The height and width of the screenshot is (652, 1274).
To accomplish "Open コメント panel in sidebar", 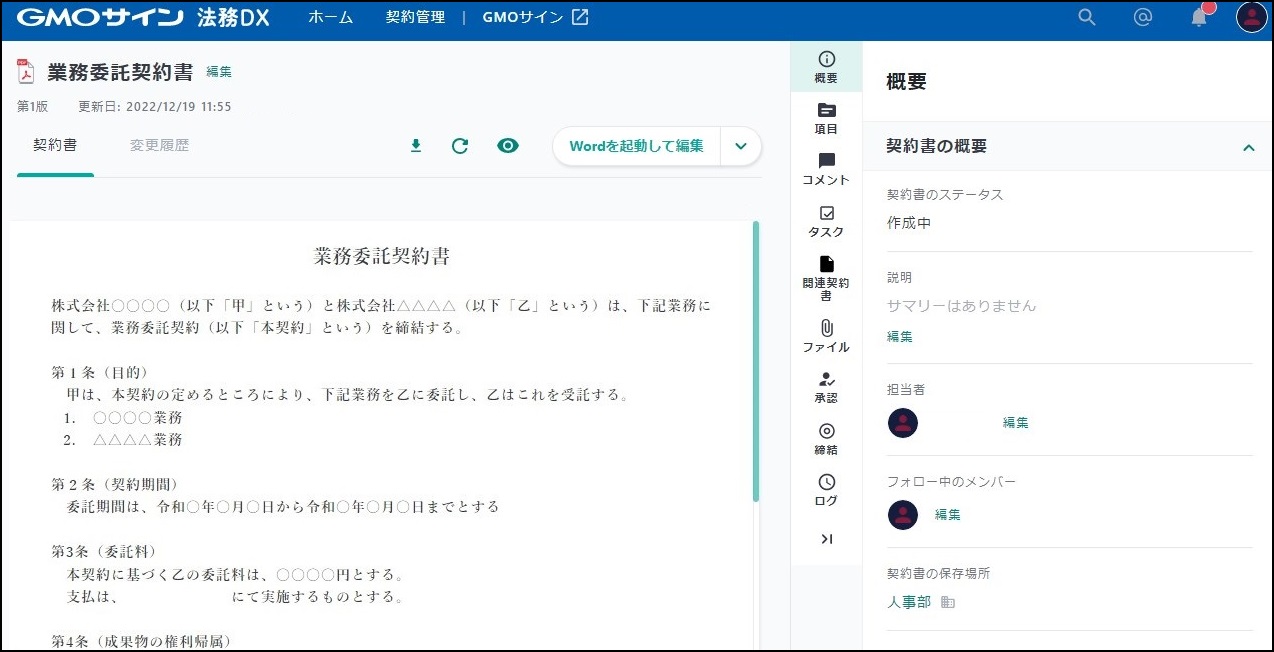I will (826, 170).
